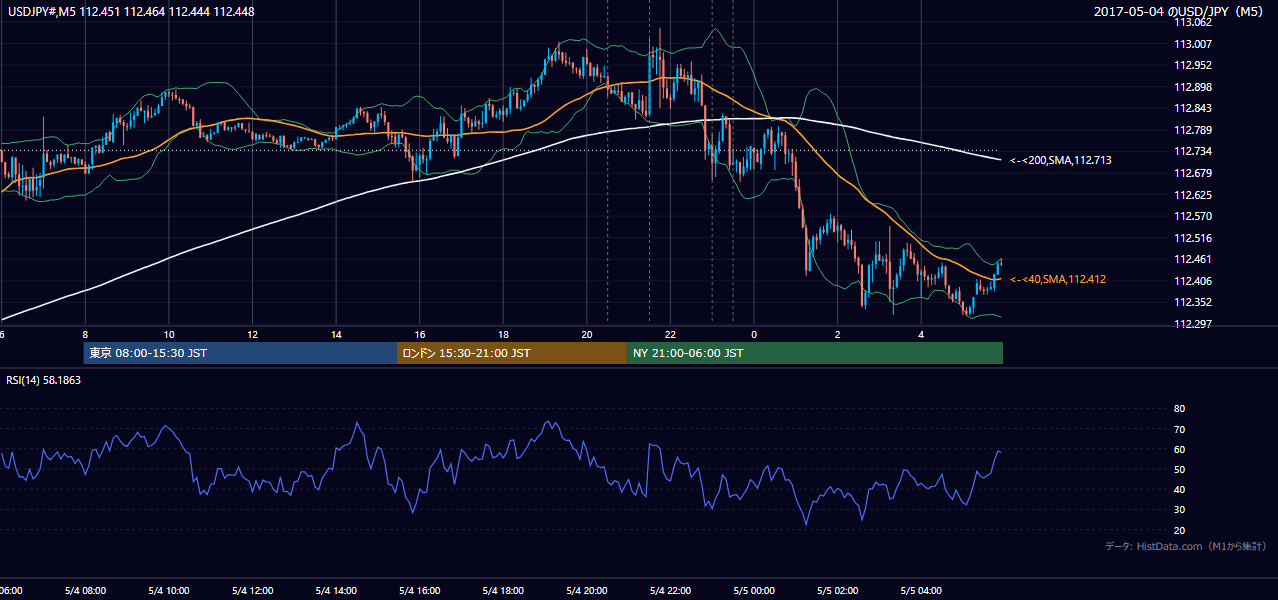Click the 112.625 price axis value
Viewport: 1278px width, 600px height.
tap(1193, 195)
